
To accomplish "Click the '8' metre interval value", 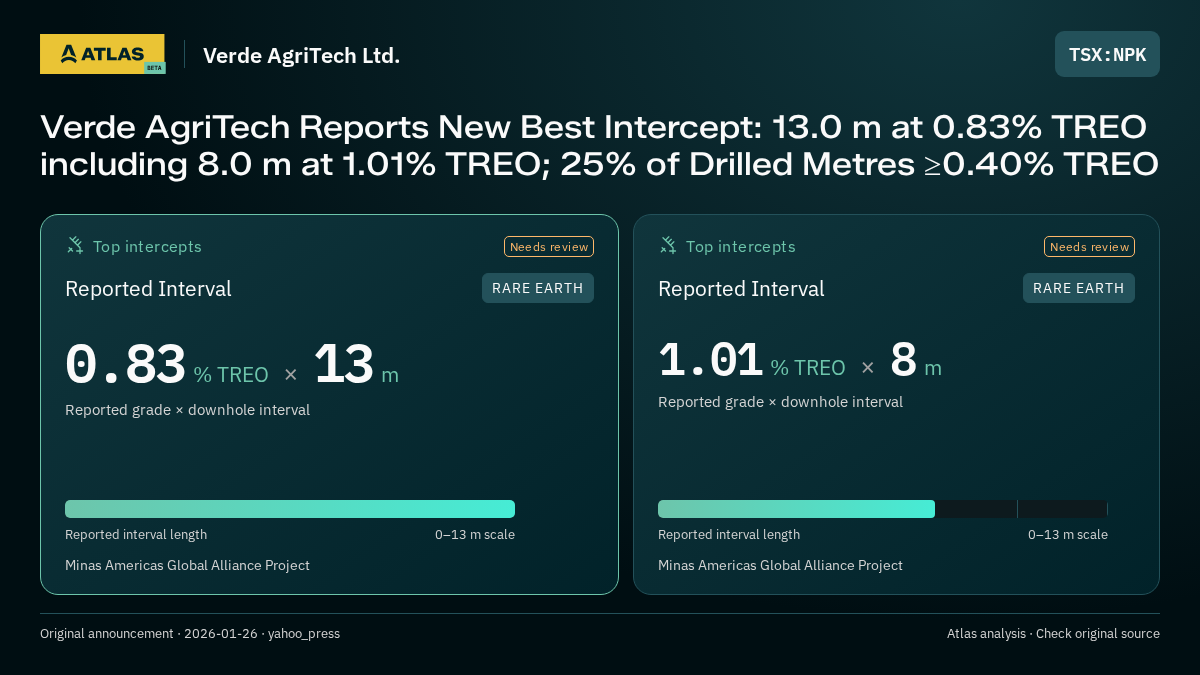I will click(x=903, y=360).
